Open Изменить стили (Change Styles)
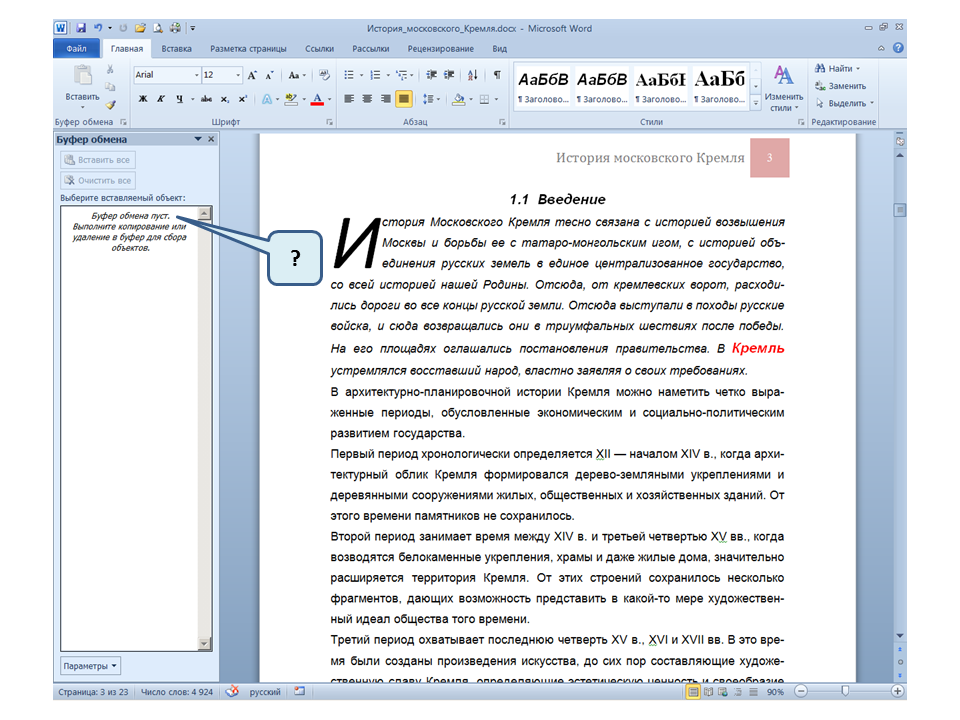The image size is (960, 720). click(783, 87)
